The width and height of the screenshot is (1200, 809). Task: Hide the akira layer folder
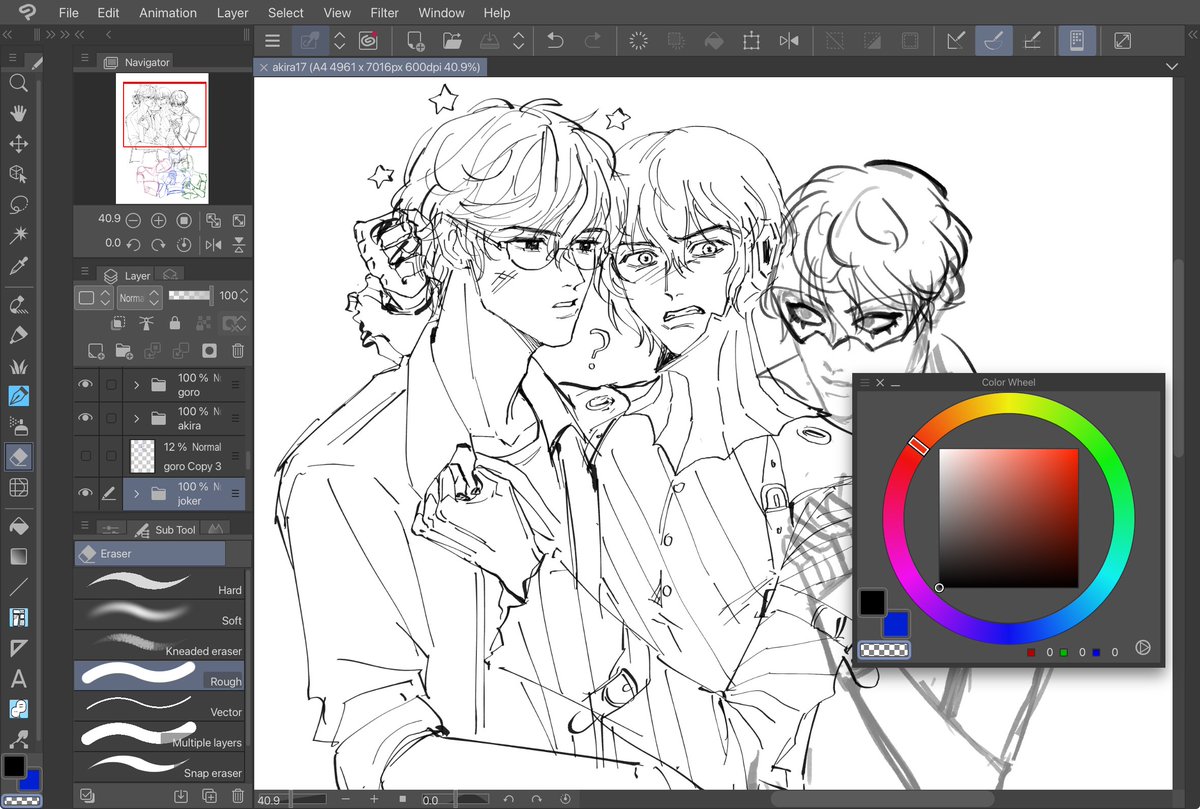pos(86,417)
